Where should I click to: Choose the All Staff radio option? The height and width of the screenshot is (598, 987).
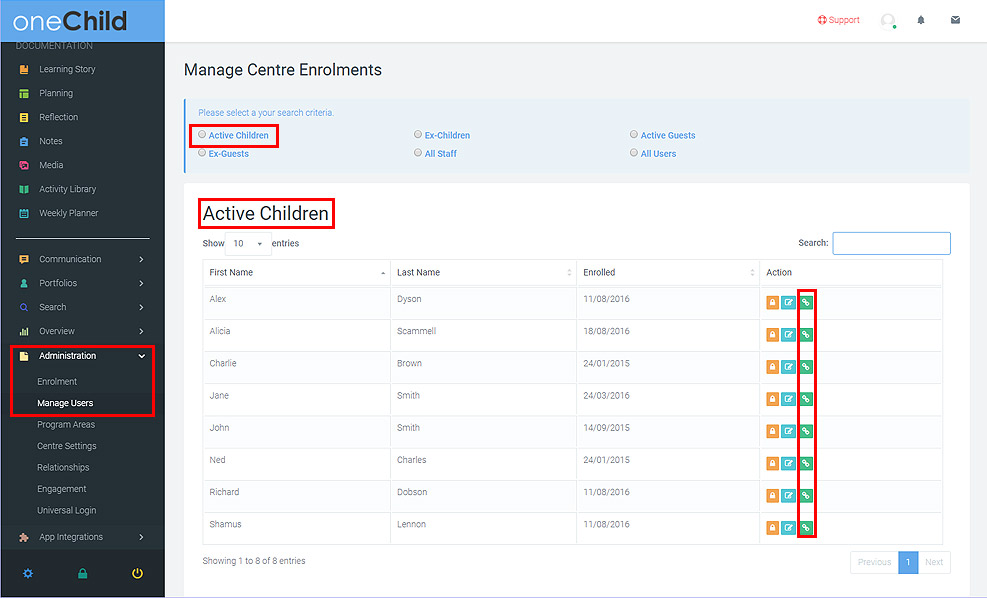418,153
